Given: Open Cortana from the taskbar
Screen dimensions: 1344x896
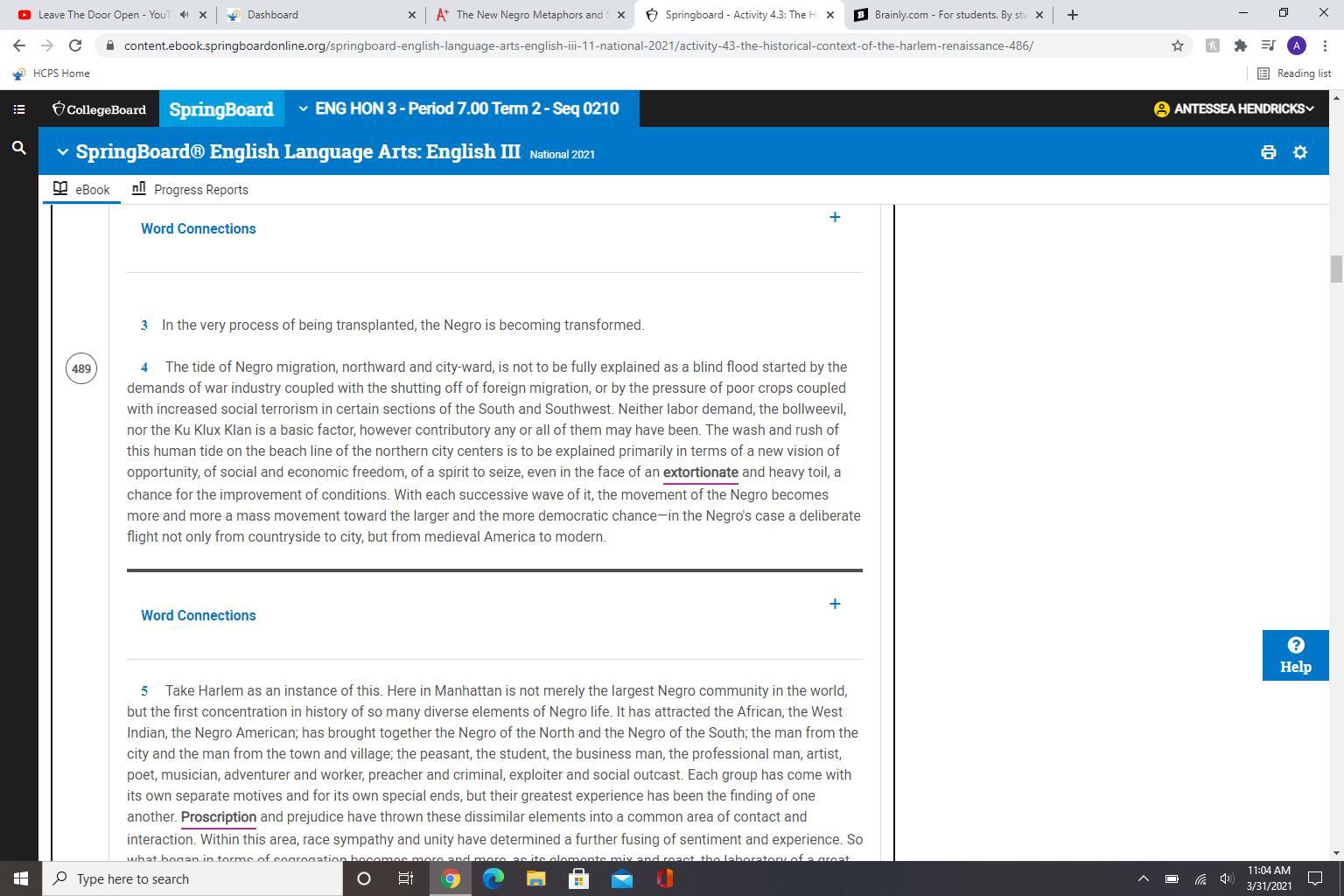Looking at the screenshot, I should click(x=364, y=878).
